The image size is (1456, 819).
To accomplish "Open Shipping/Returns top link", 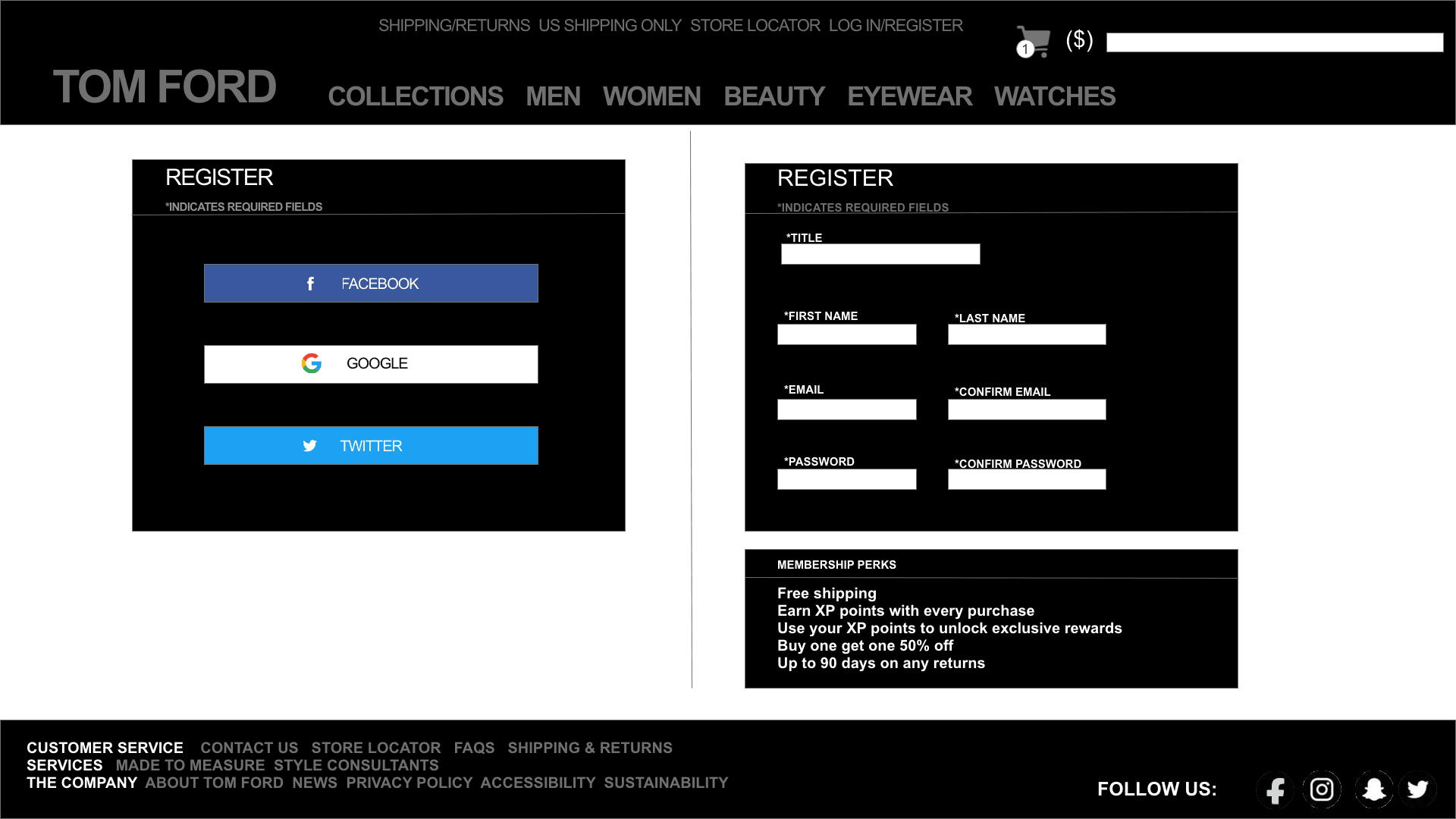I will [x=454, y=26].
